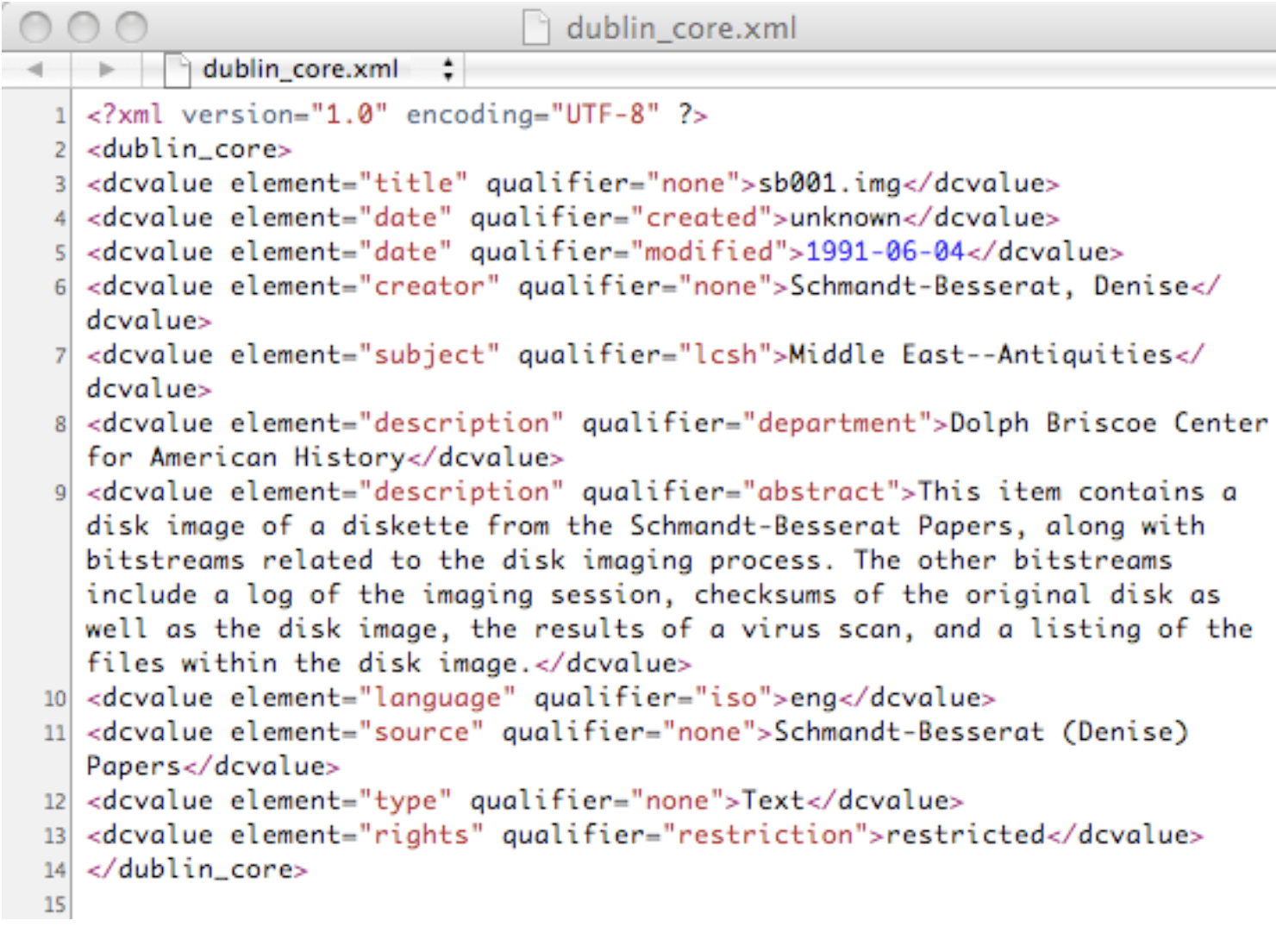Viewport: 1276px width, 952px height.
Task: Click line number 9
Action: [59, 492]
